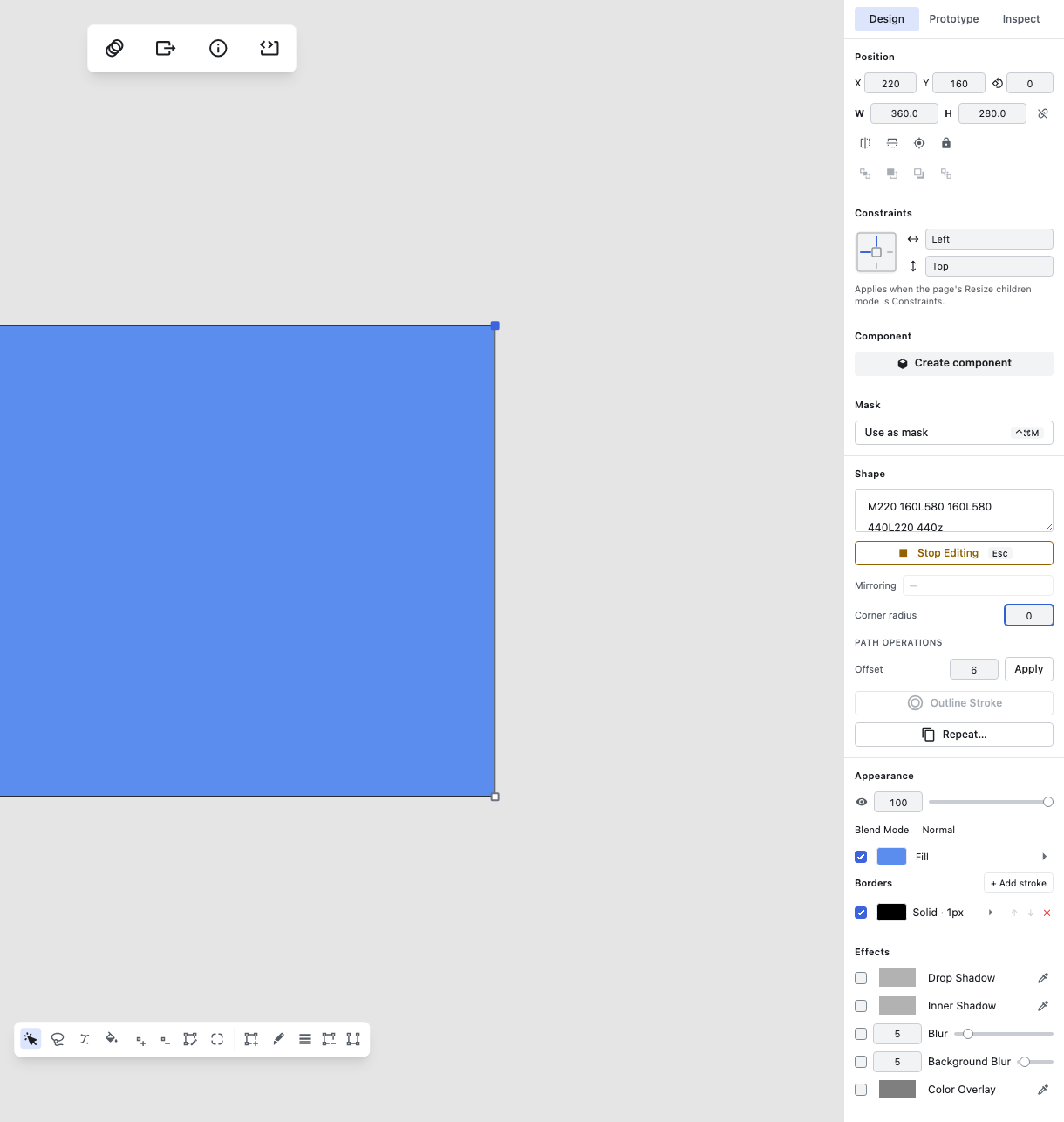Click the horizontal lines tool icon
Image resolution: width=1064 pixels, height=1122 pixels.
pyautogui.click(x=305, y=1039)
